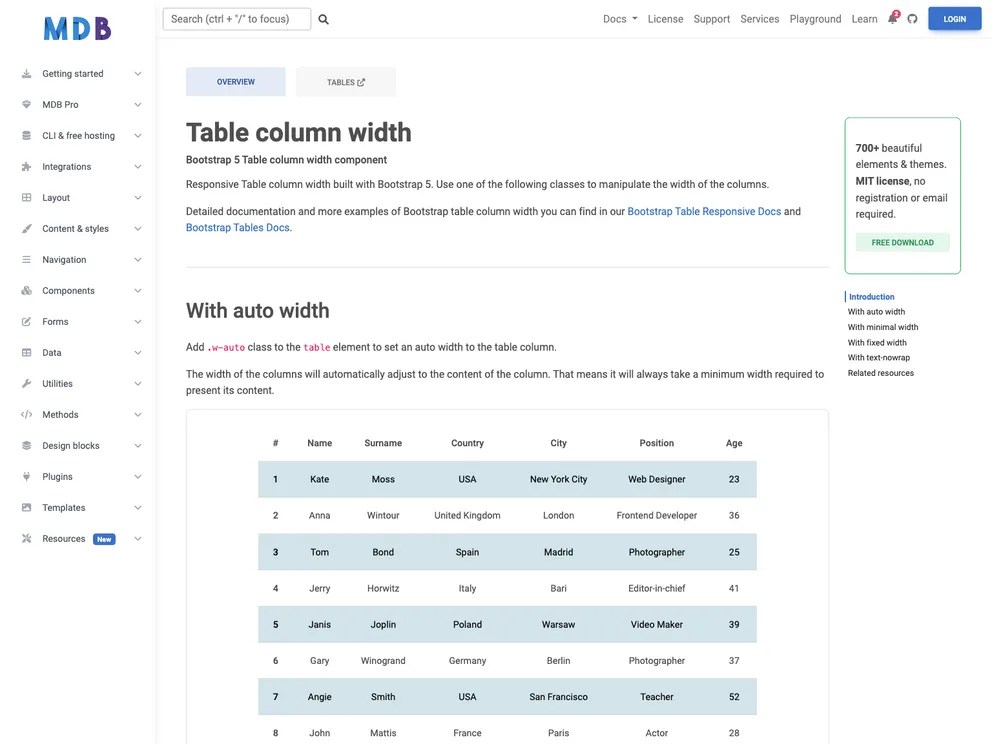Select the Integrations puzzle icon
The width and height of the screenshot is (992, 744).
[x=24, y=165]
